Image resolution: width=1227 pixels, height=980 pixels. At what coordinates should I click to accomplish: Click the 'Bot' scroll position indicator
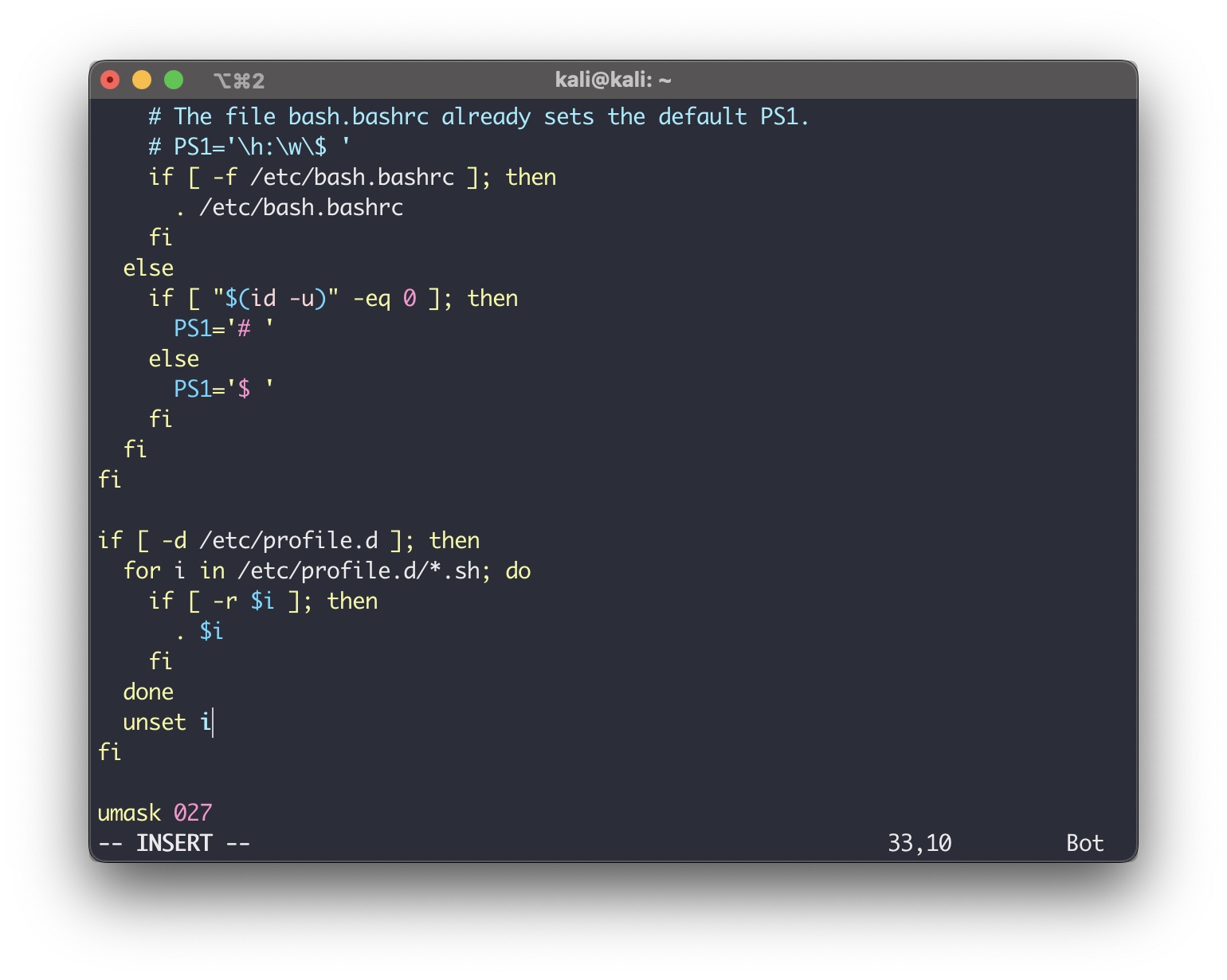(x=1085, y=843)
